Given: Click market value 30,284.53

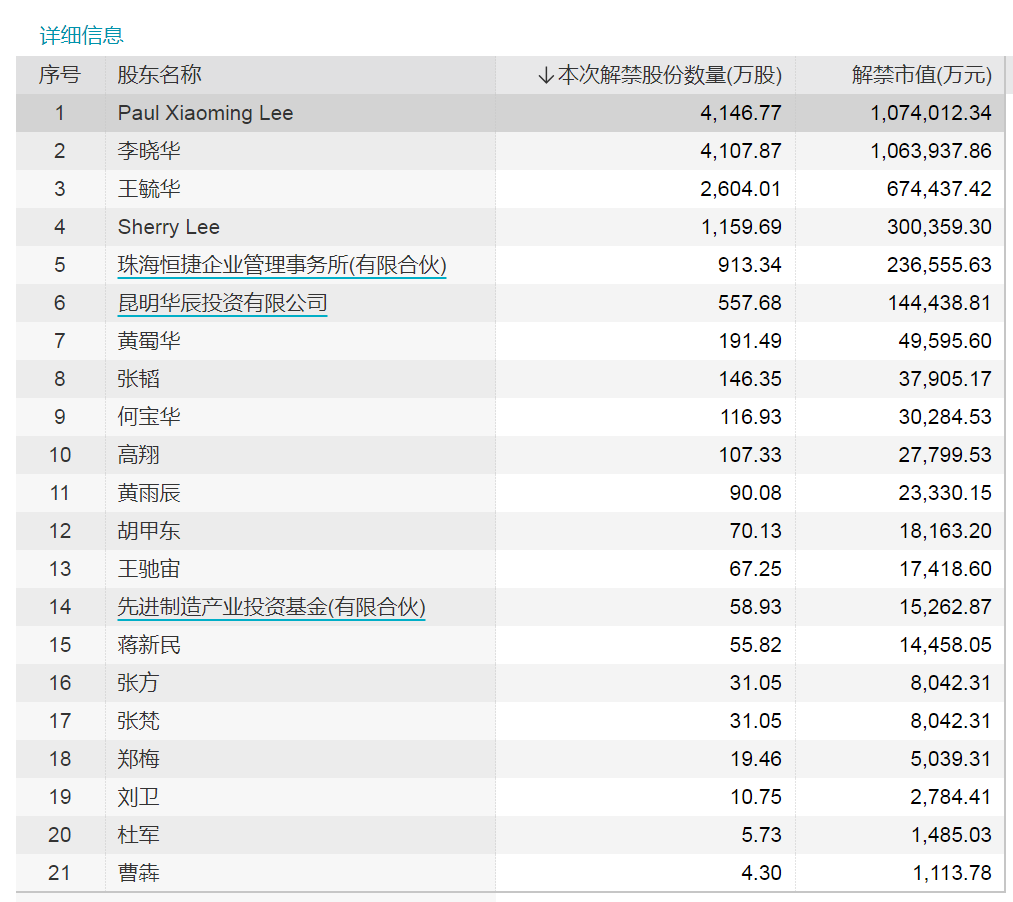Looking at the screenshot, I should [x=945, y=417].
